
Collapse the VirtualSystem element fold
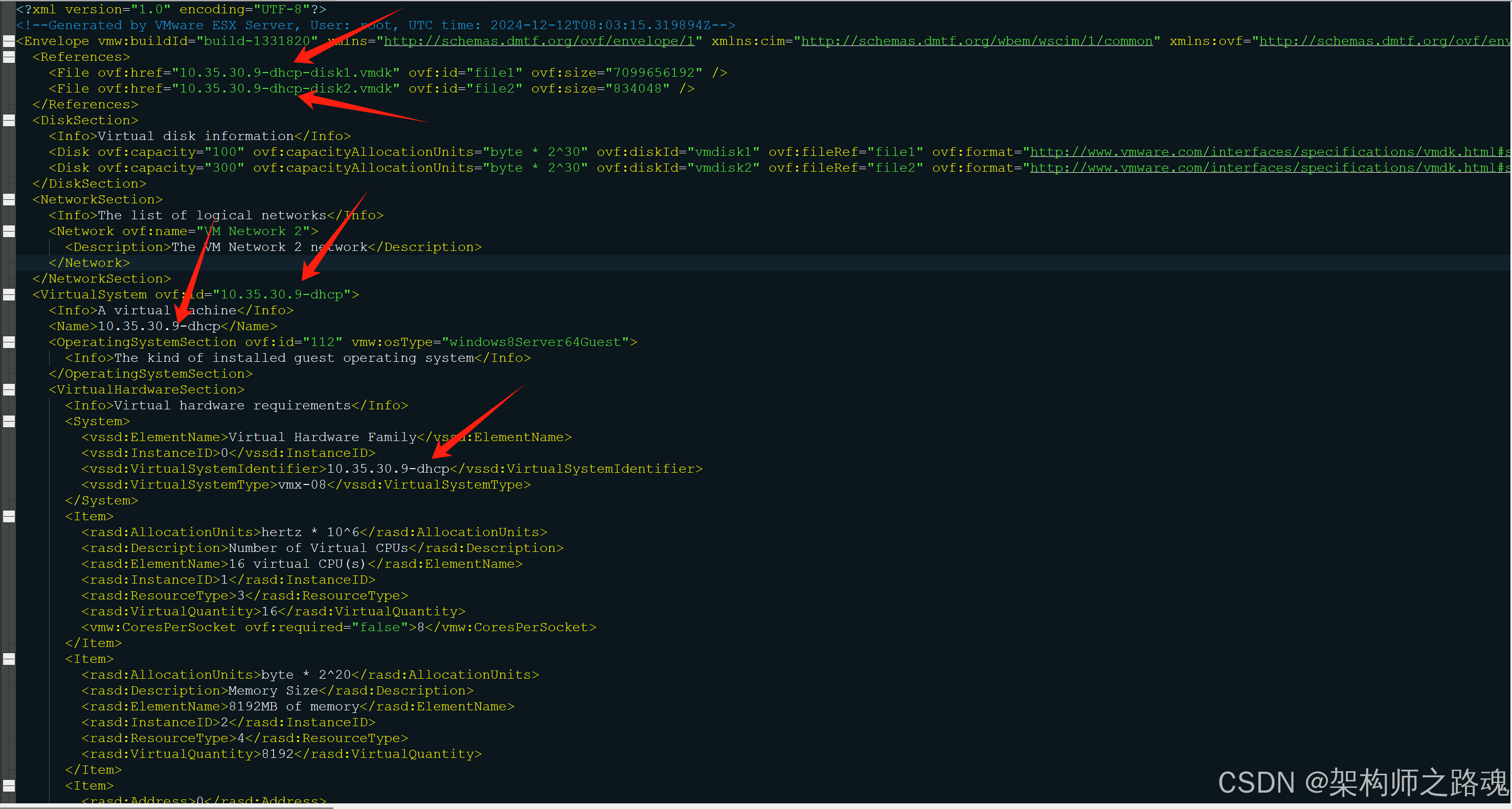click(x=9, y=294)
